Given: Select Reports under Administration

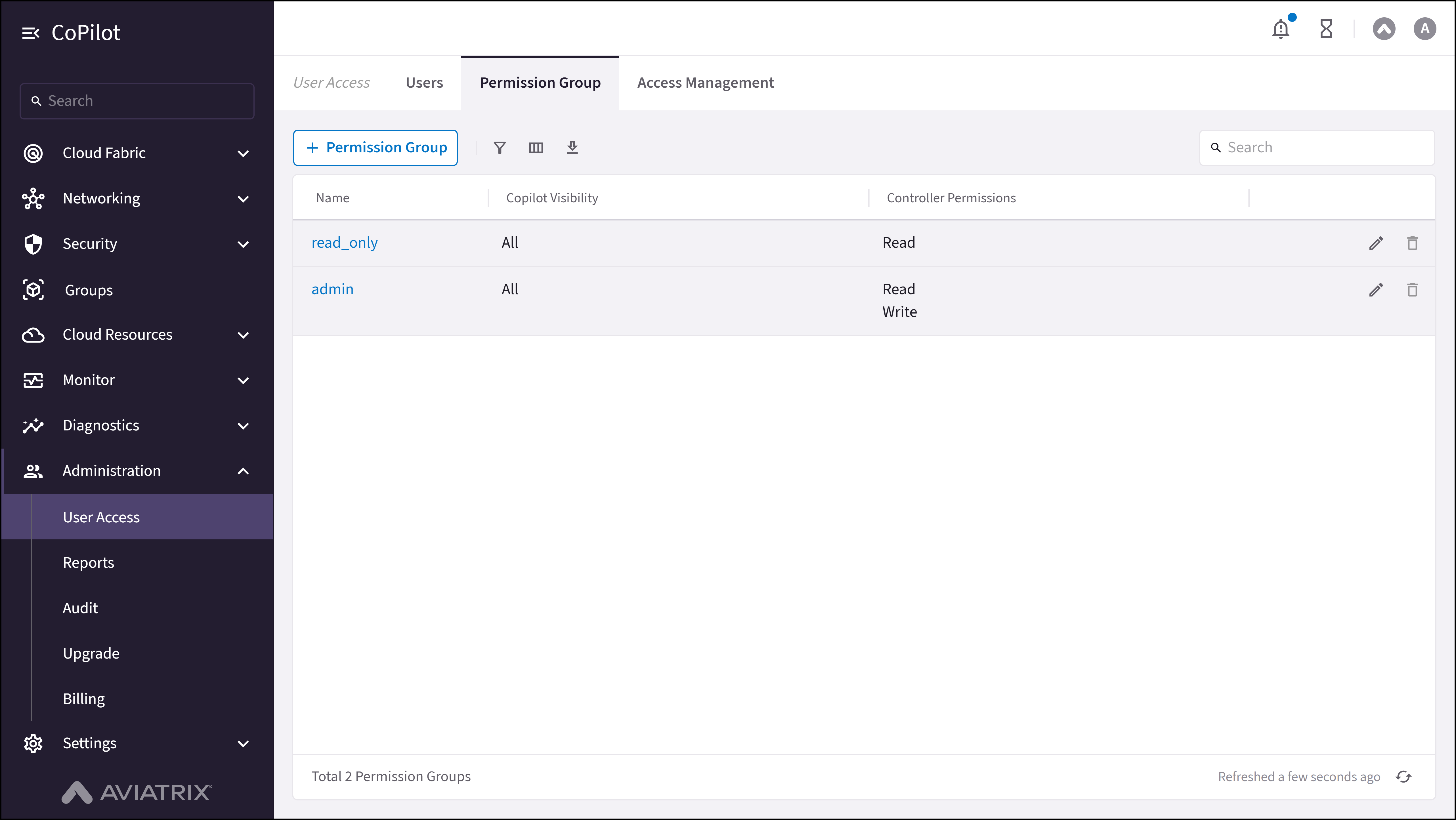Looking at the screenshot, I should pos(88,562).
